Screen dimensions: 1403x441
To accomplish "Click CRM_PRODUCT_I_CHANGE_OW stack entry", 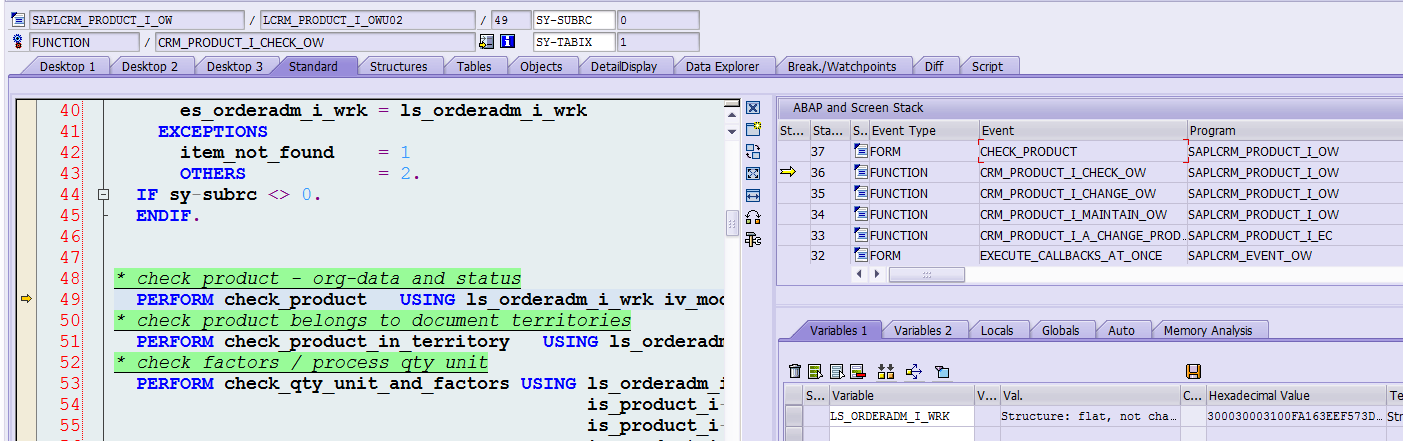I will [x=1083, y=193].
